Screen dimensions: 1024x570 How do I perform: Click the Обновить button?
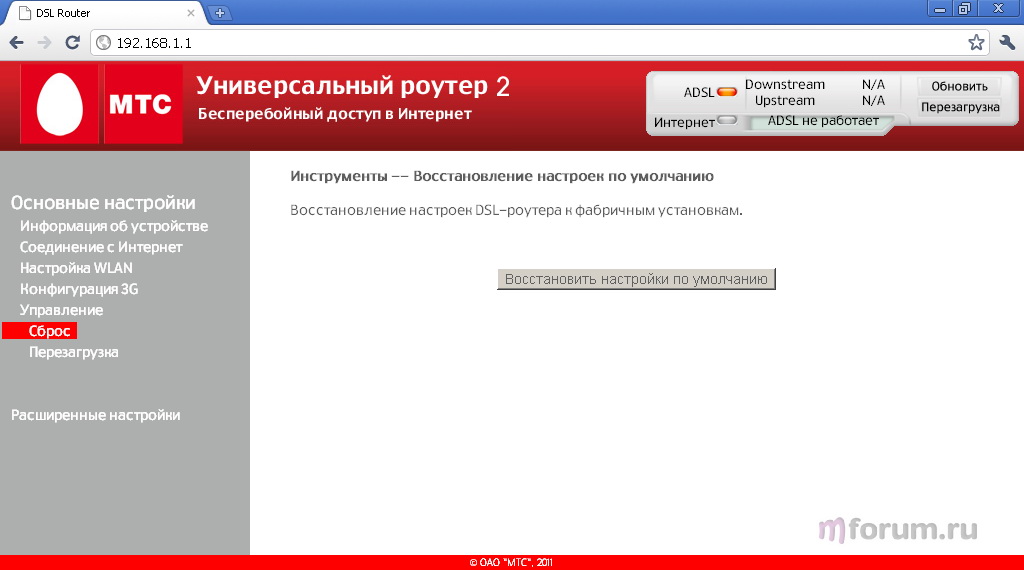(x=959, y=86)
